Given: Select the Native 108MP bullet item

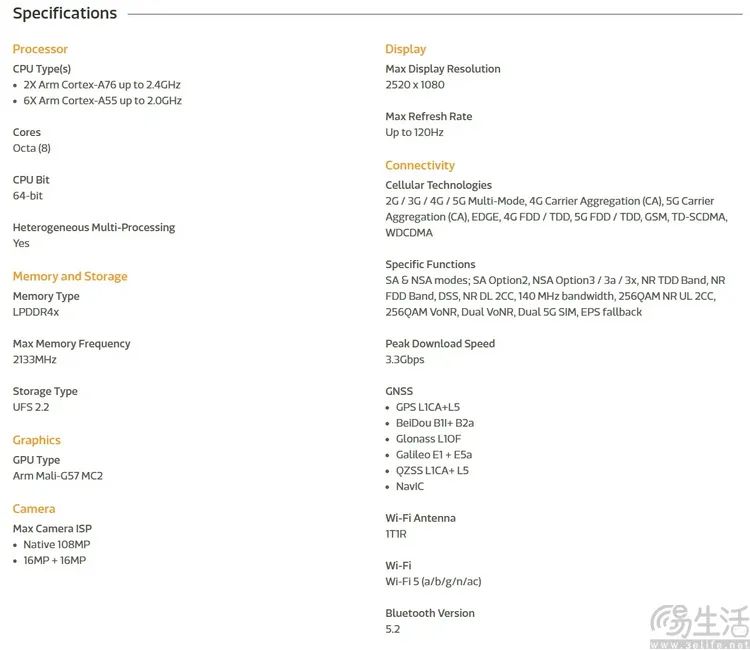Looking at the screenshot, I should tap(56, 545).
